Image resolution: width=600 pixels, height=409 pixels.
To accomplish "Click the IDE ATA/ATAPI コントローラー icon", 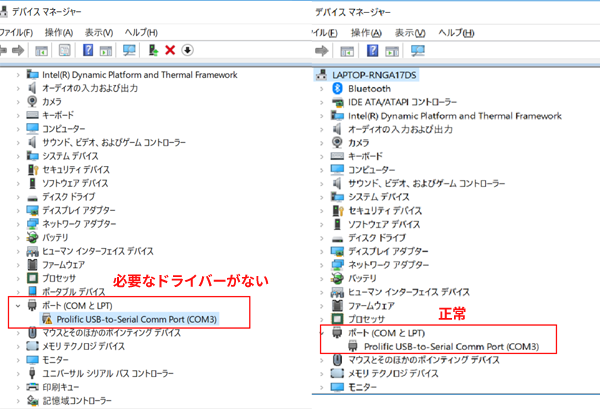I will 338,102.
